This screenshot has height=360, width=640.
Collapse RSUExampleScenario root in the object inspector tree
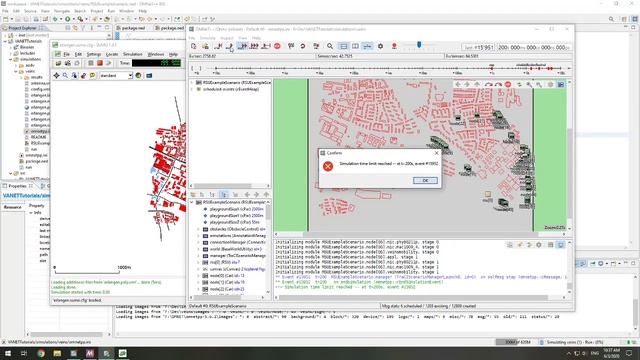tap(192, 202)
